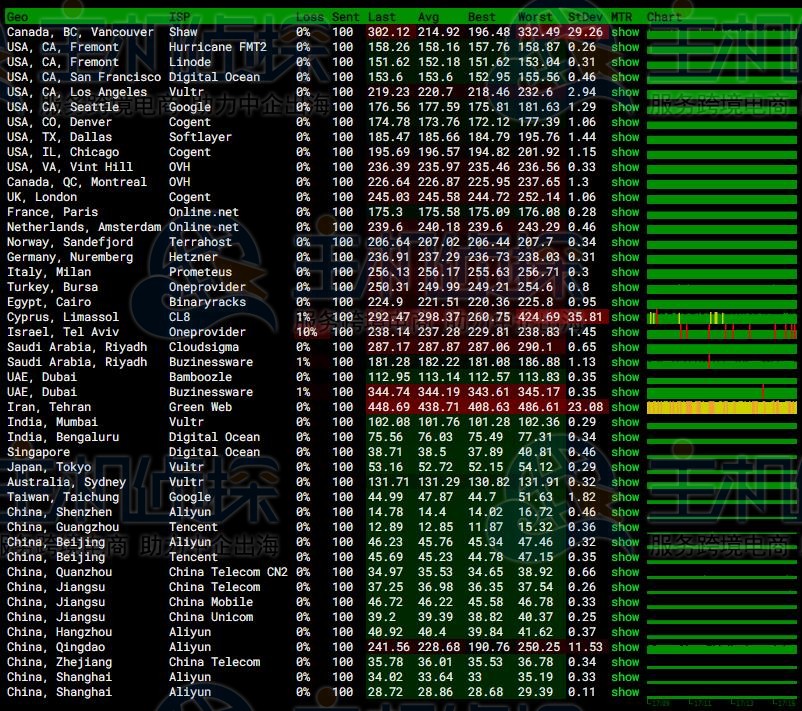This screenshot has width=802, height=711.
Task: Open MTR show for Los Angeles Vultr
Action: [x=625, y=92]
